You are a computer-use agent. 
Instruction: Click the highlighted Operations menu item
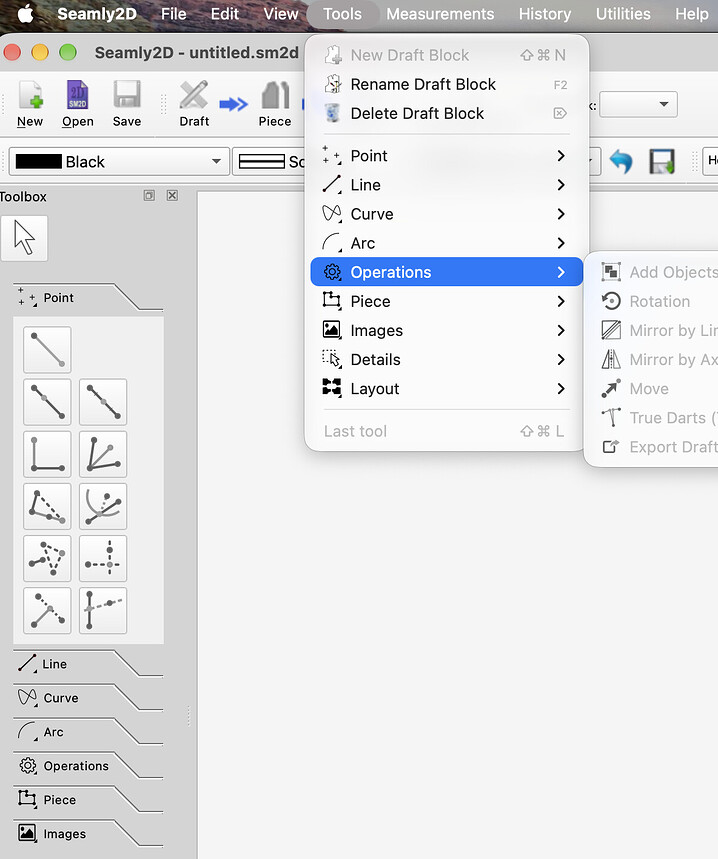(446, 272)
